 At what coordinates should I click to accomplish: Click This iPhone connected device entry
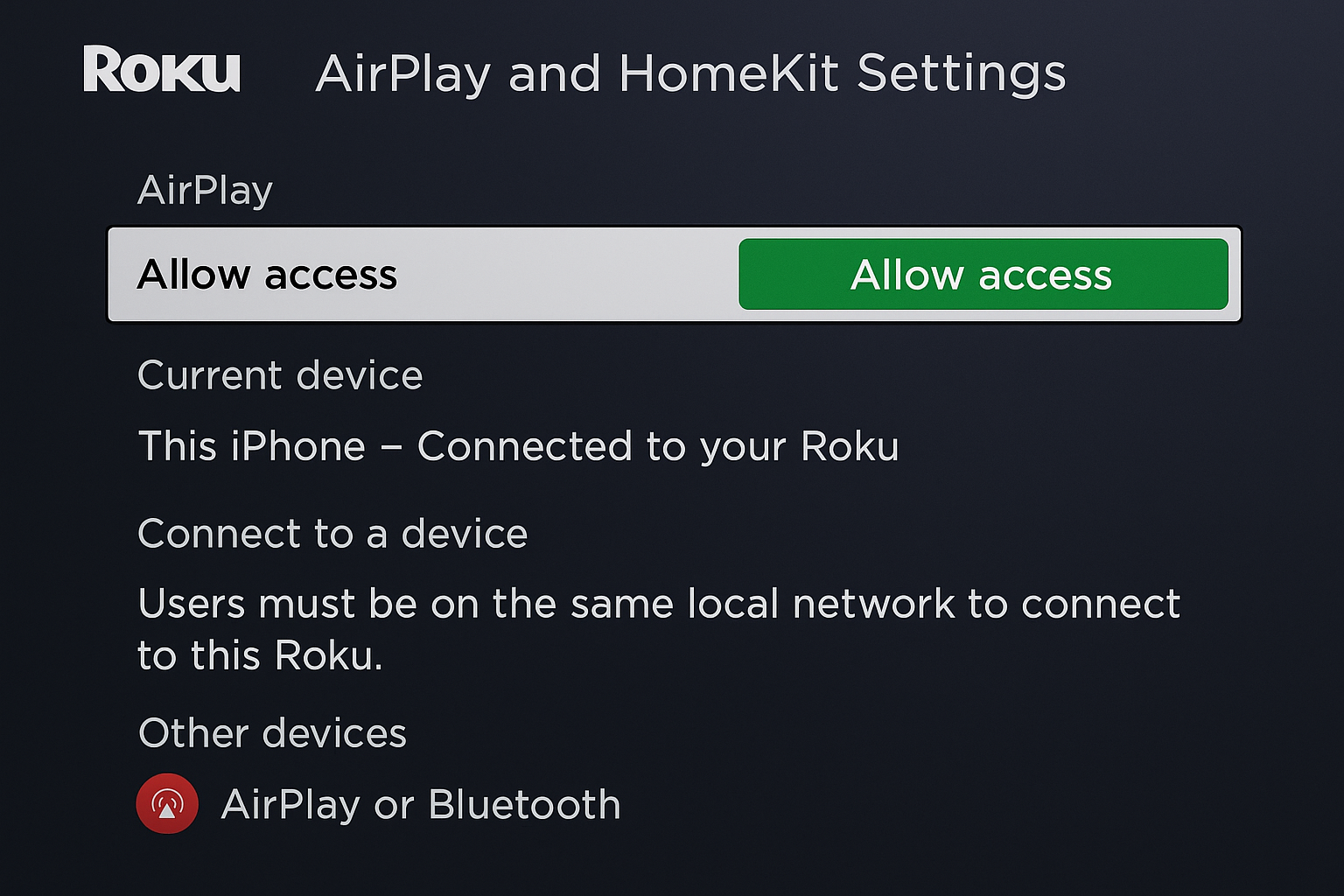coord(519,446)
